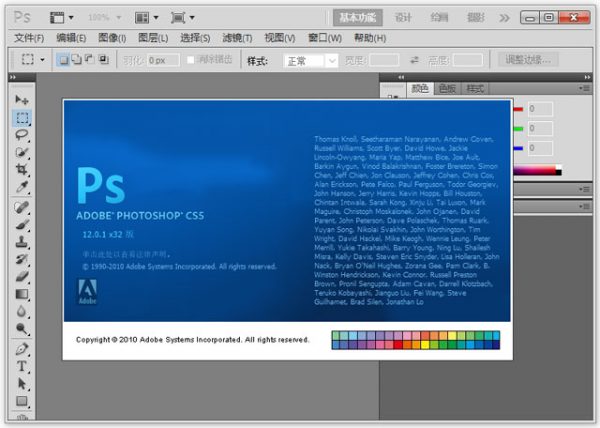Screen dimensions: 600x428
Task: Activate the Crop tool
Action: pyautogui.click(x=22, y=170)
